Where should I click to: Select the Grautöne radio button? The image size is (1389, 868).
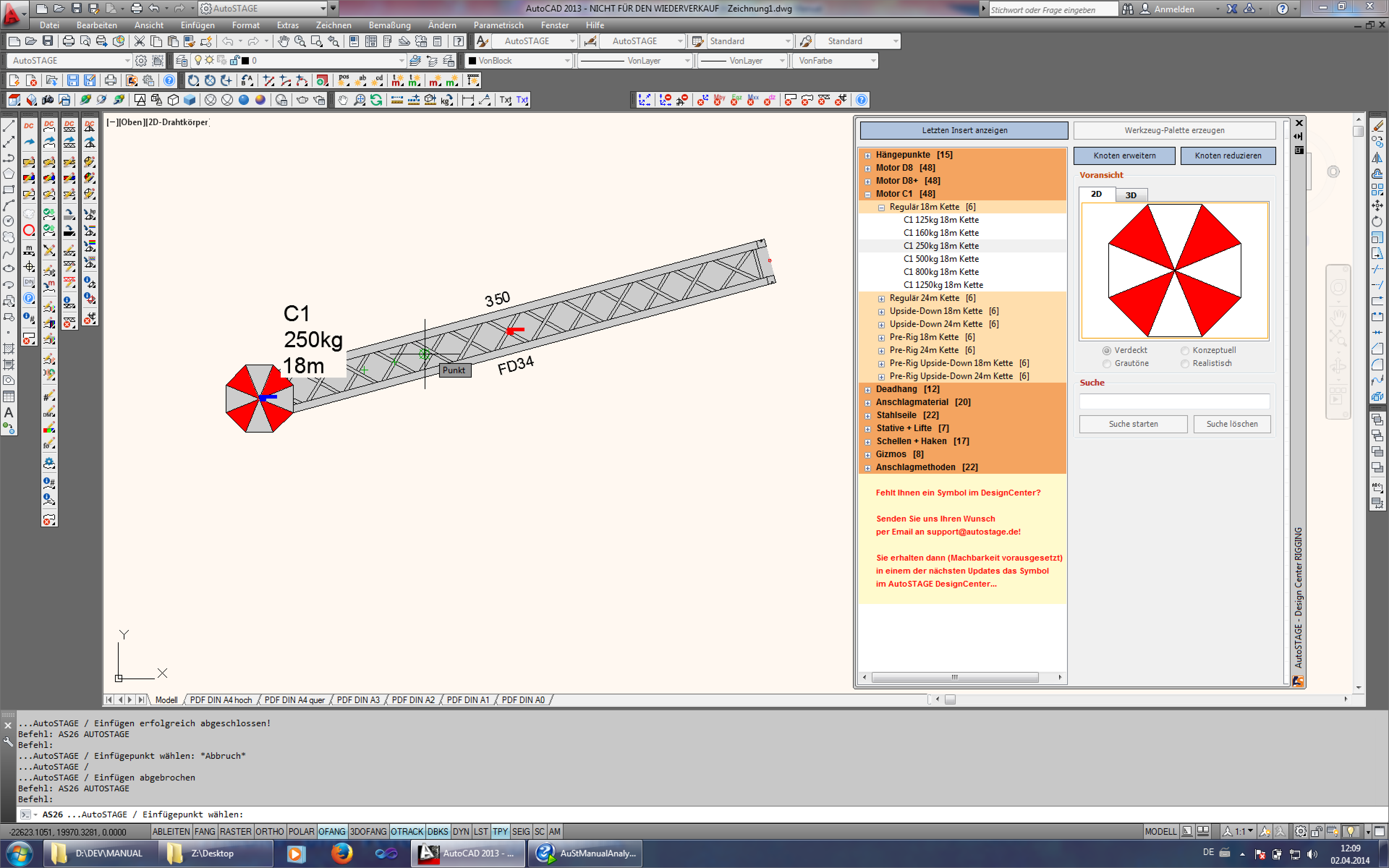pyautogui.click(x=1106, y=363)
